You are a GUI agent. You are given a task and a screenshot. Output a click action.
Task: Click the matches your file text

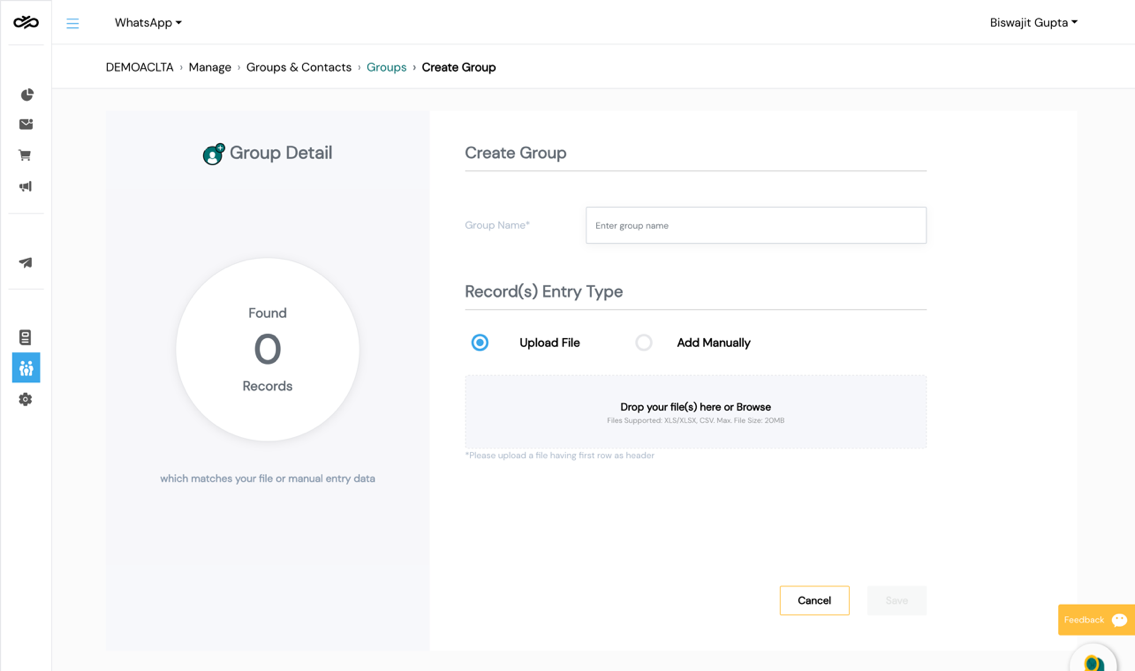pos(268,478)
